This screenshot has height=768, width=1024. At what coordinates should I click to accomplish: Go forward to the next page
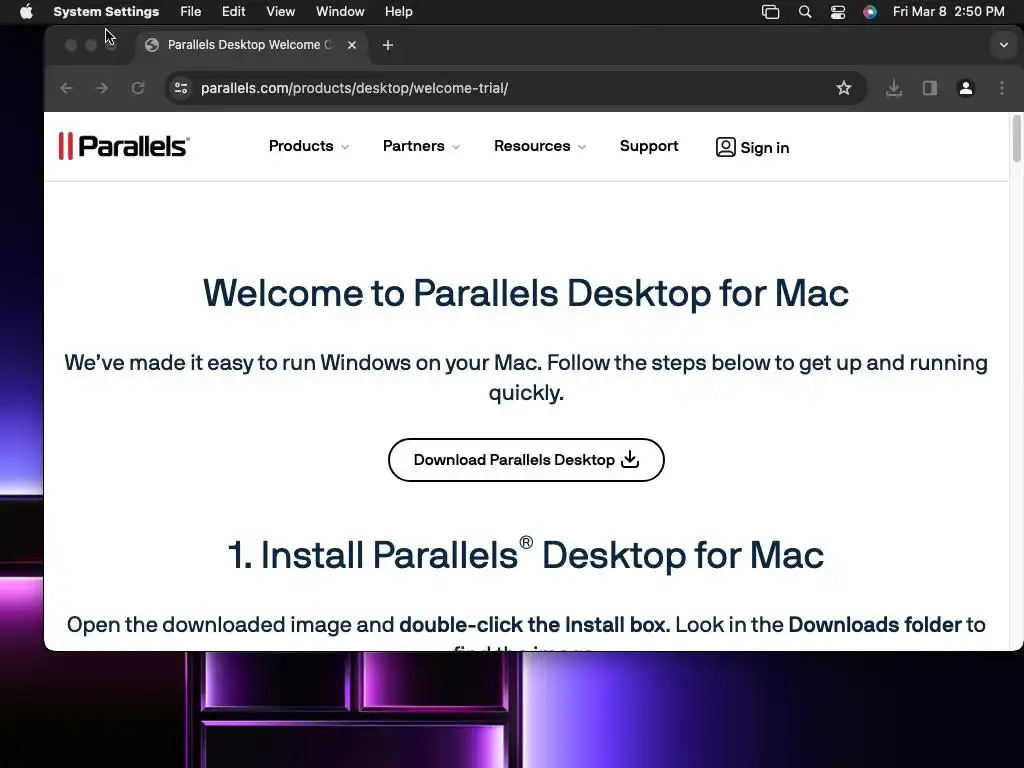tap(102, 88)
